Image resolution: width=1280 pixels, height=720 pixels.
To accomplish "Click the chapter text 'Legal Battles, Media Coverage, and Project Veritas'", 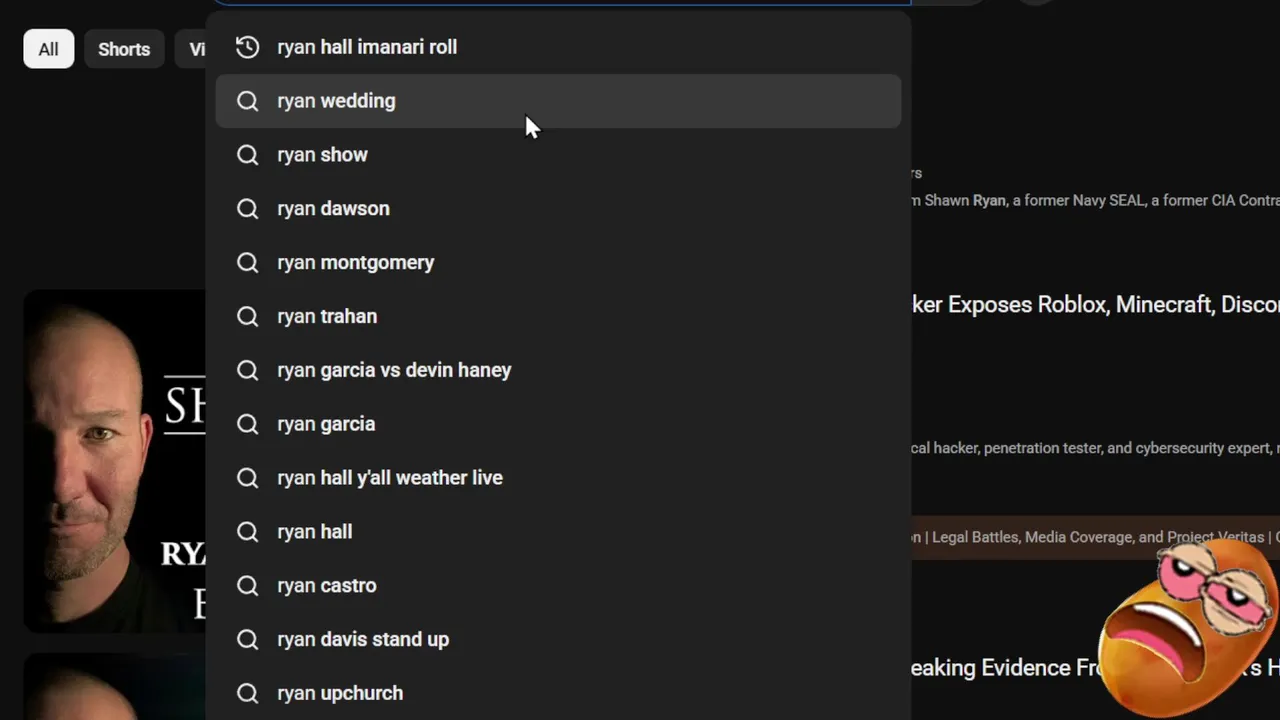I will [1096, 537].
